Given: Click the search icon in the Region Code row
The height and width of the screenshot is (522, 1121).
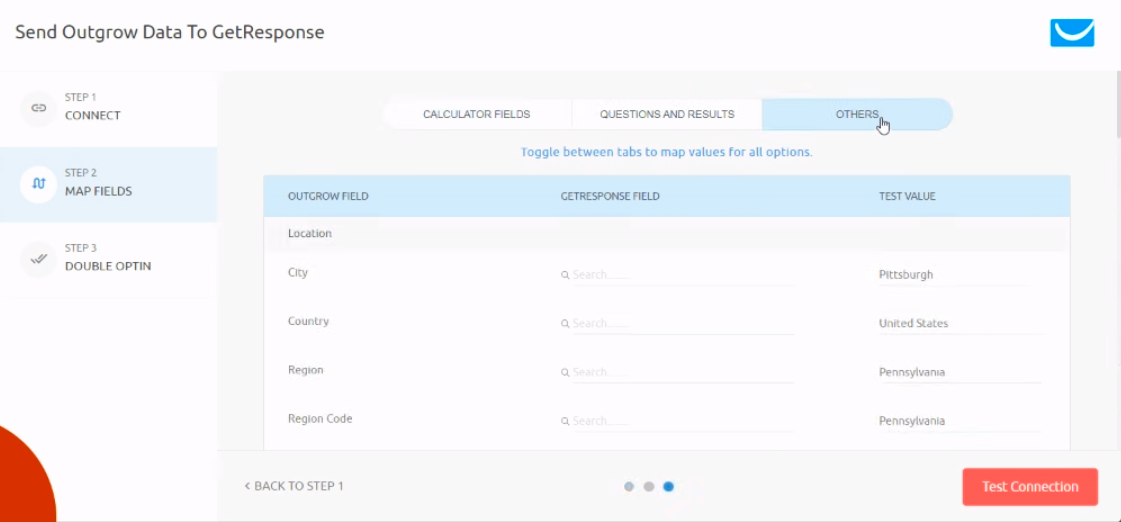Looking at the screenshot, I should tap(565, 420).
